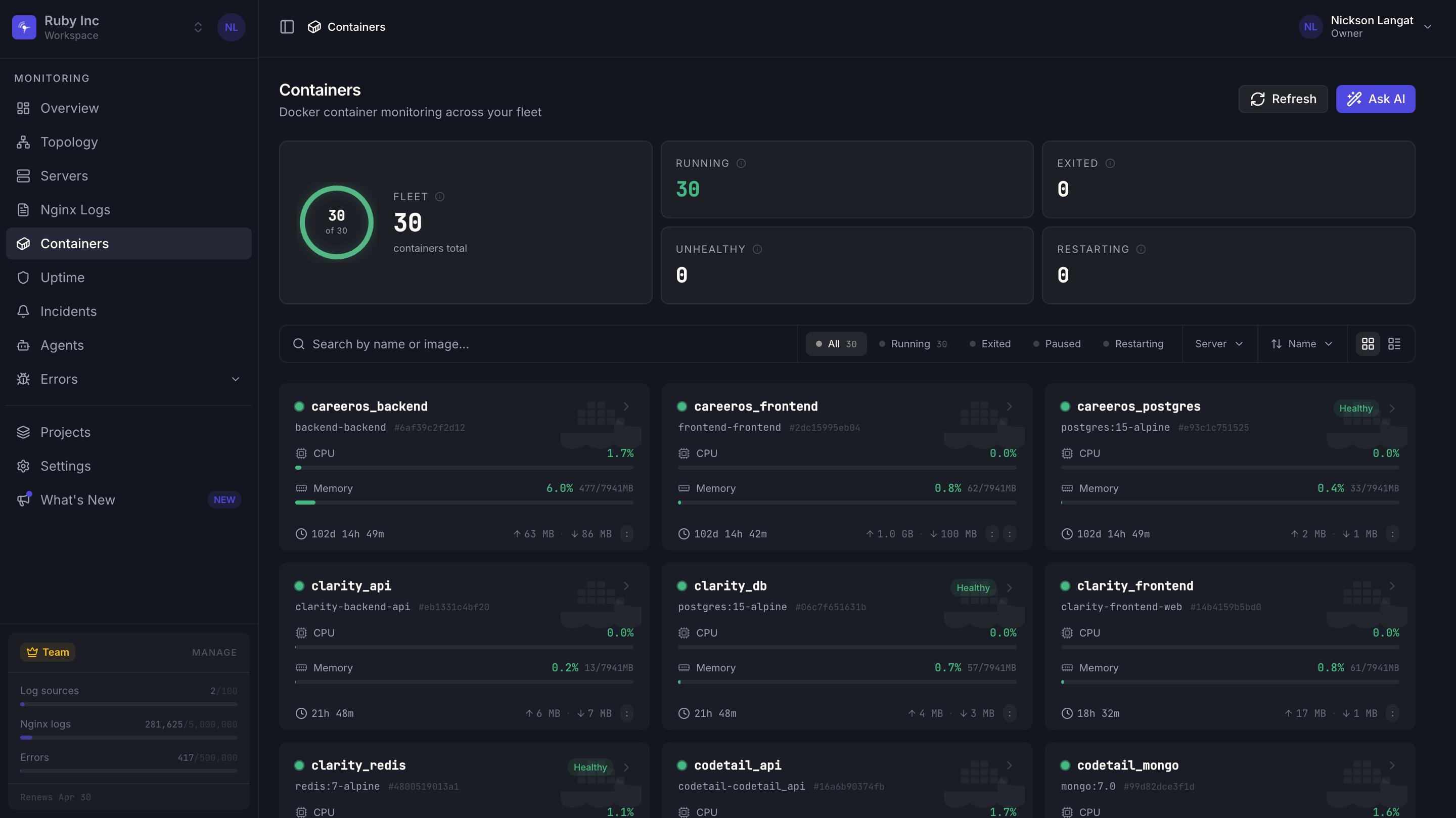Show info for the EXITED metric
This screenshot has width=1456, height=818.
tap(1110, 163)
